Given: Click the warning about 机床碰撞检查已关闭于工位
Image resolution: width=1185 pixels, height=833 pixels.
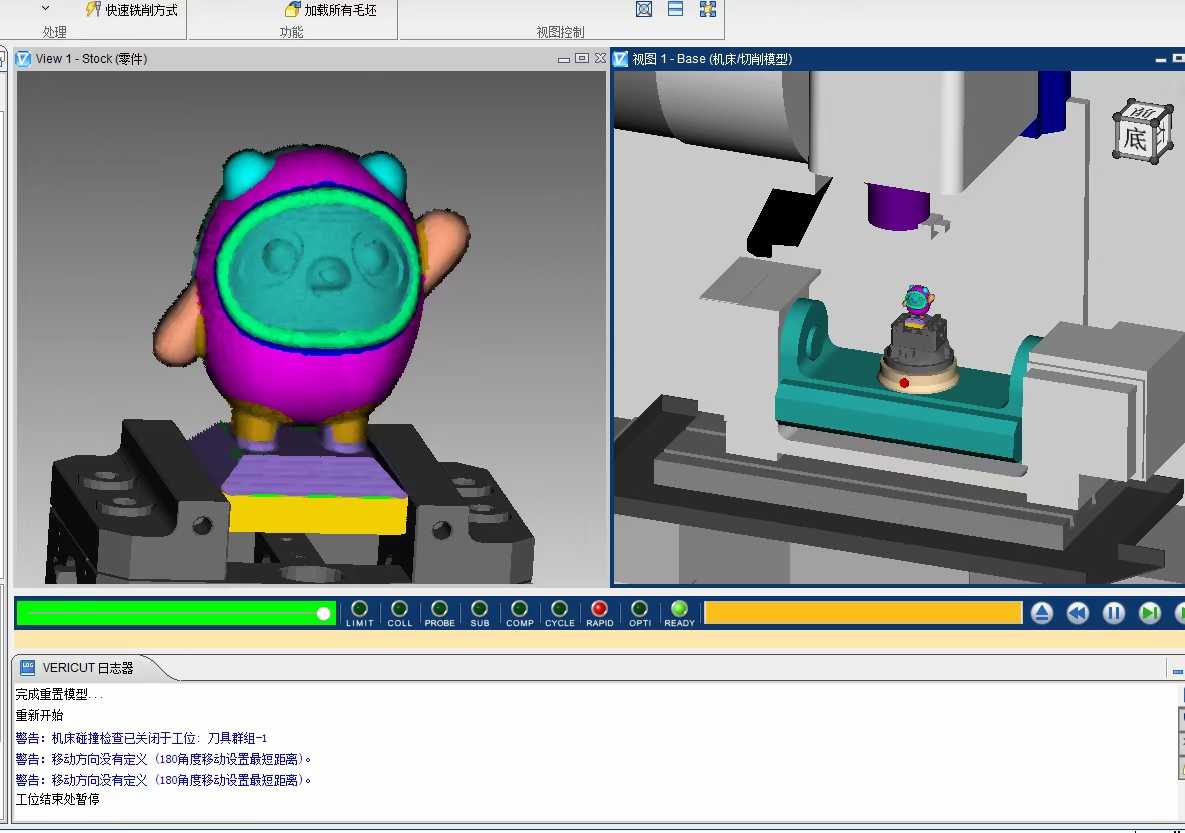Looking at the screenshot, I should coord(141,738).
